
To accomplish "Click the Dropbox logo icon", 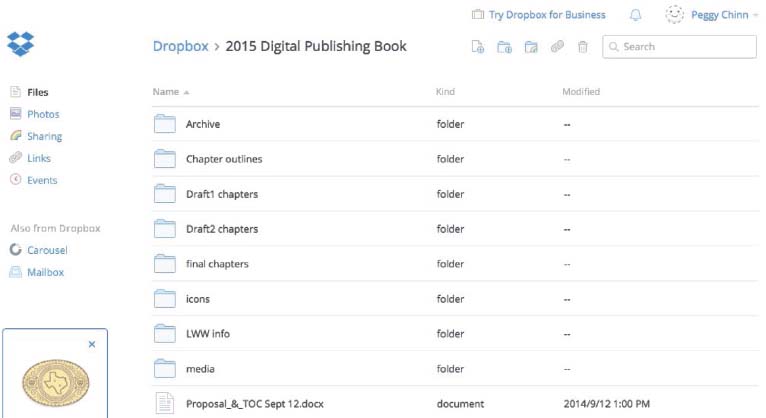I will 21,44.
